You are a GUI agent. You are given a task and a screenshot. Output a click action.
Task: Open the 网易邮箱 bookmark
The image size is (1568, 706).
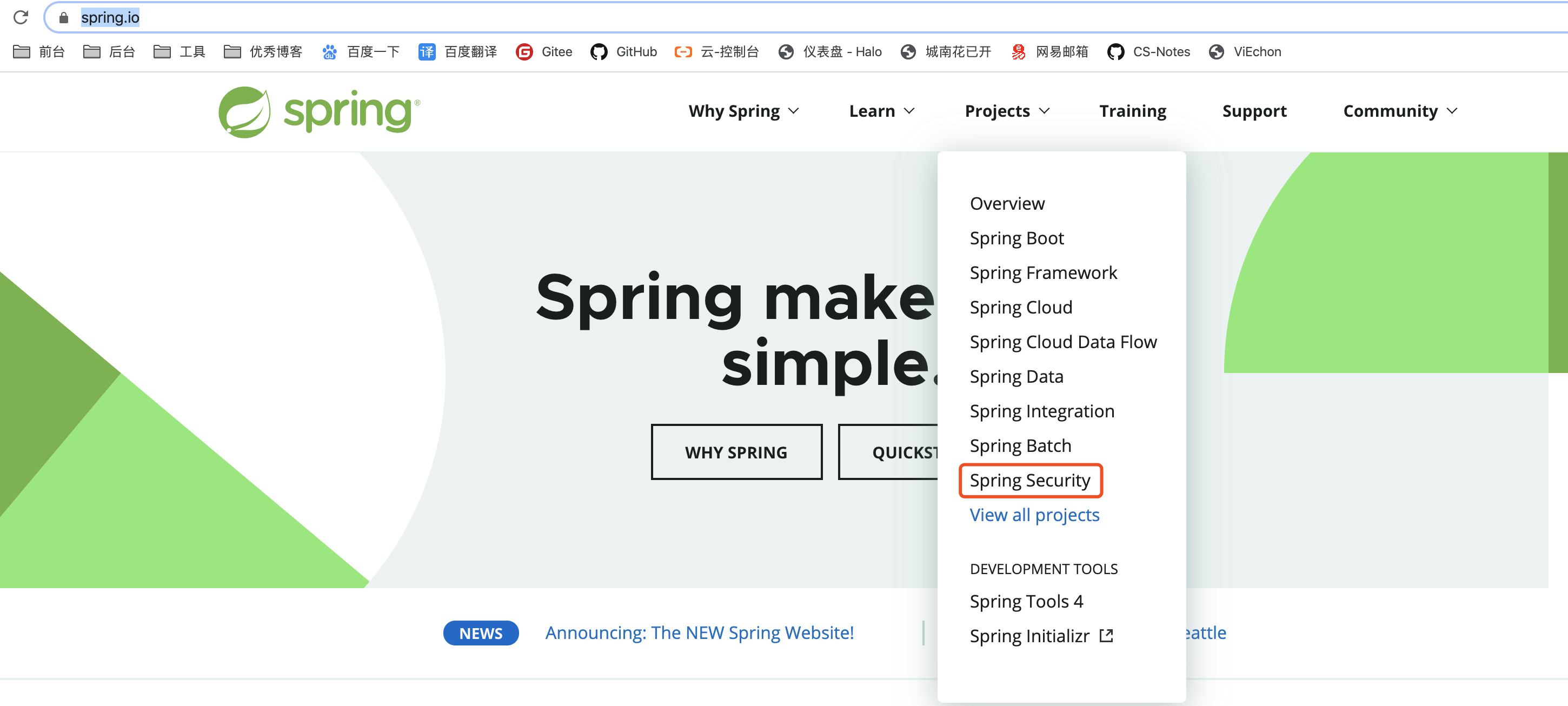(x=1050, y=52)
